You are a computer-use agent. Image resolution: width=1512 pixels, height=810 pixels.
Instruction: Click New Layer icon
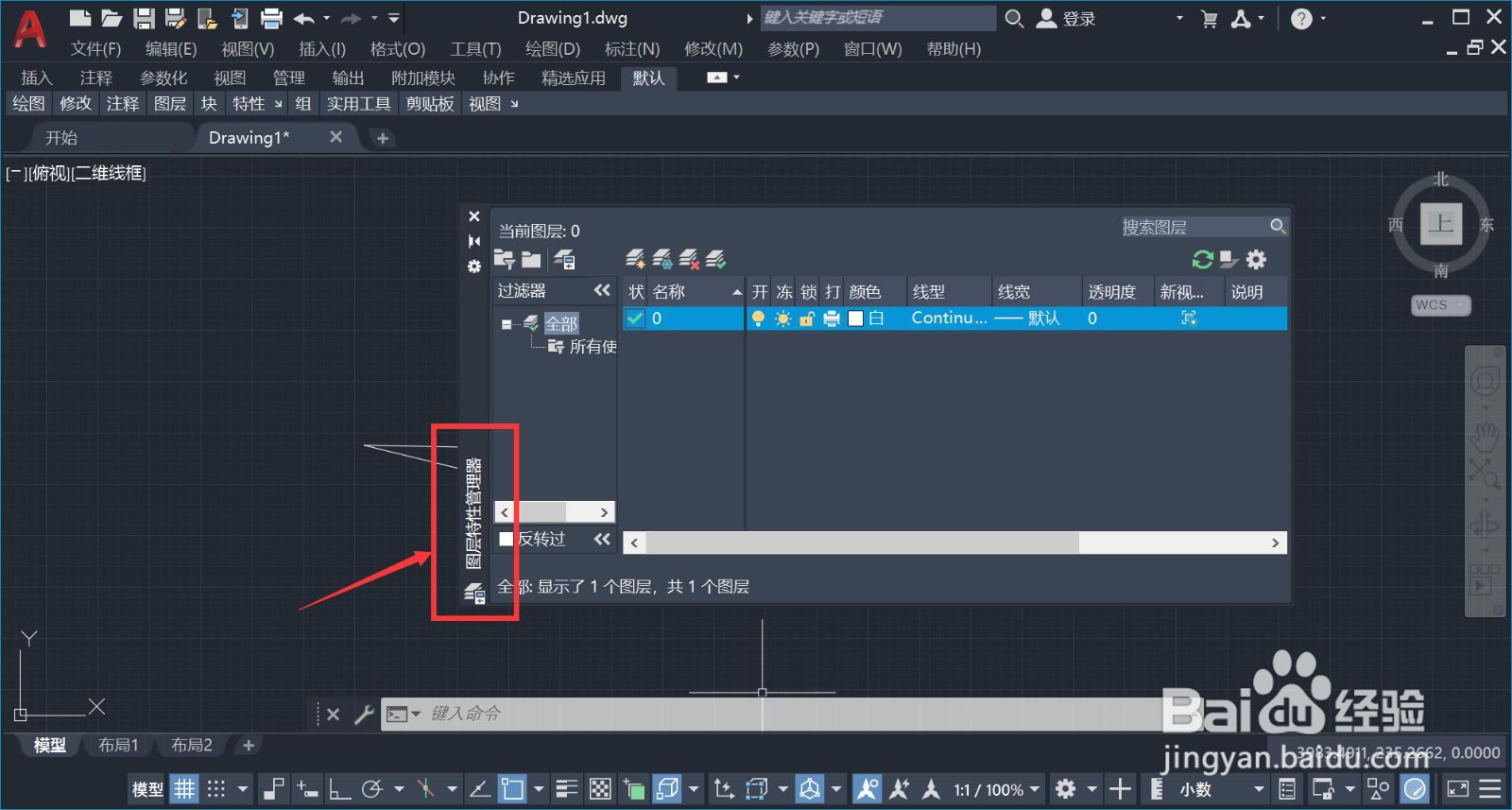tap(635, 258)
